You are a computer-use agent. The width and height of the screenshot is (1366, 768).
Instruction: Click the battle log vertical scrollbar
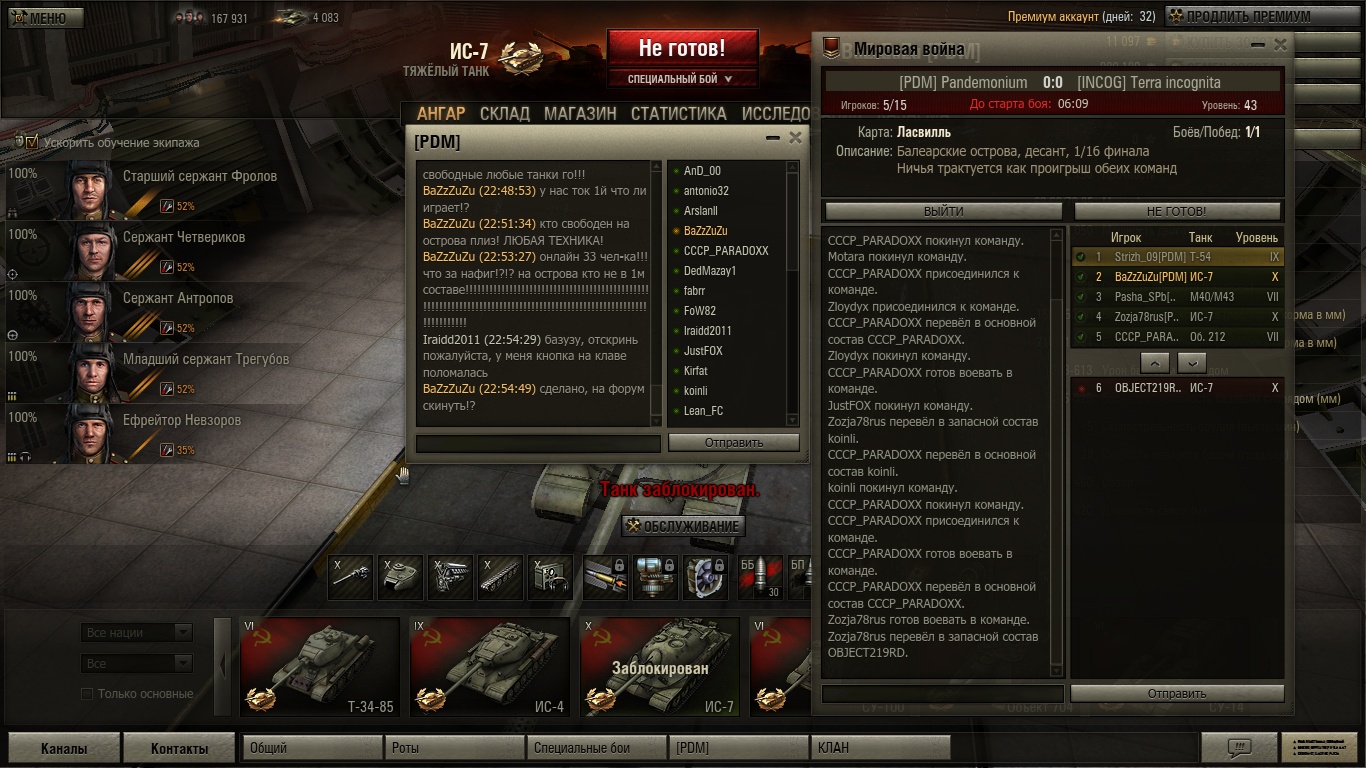pyautogui.click(x=1057, y=452)
